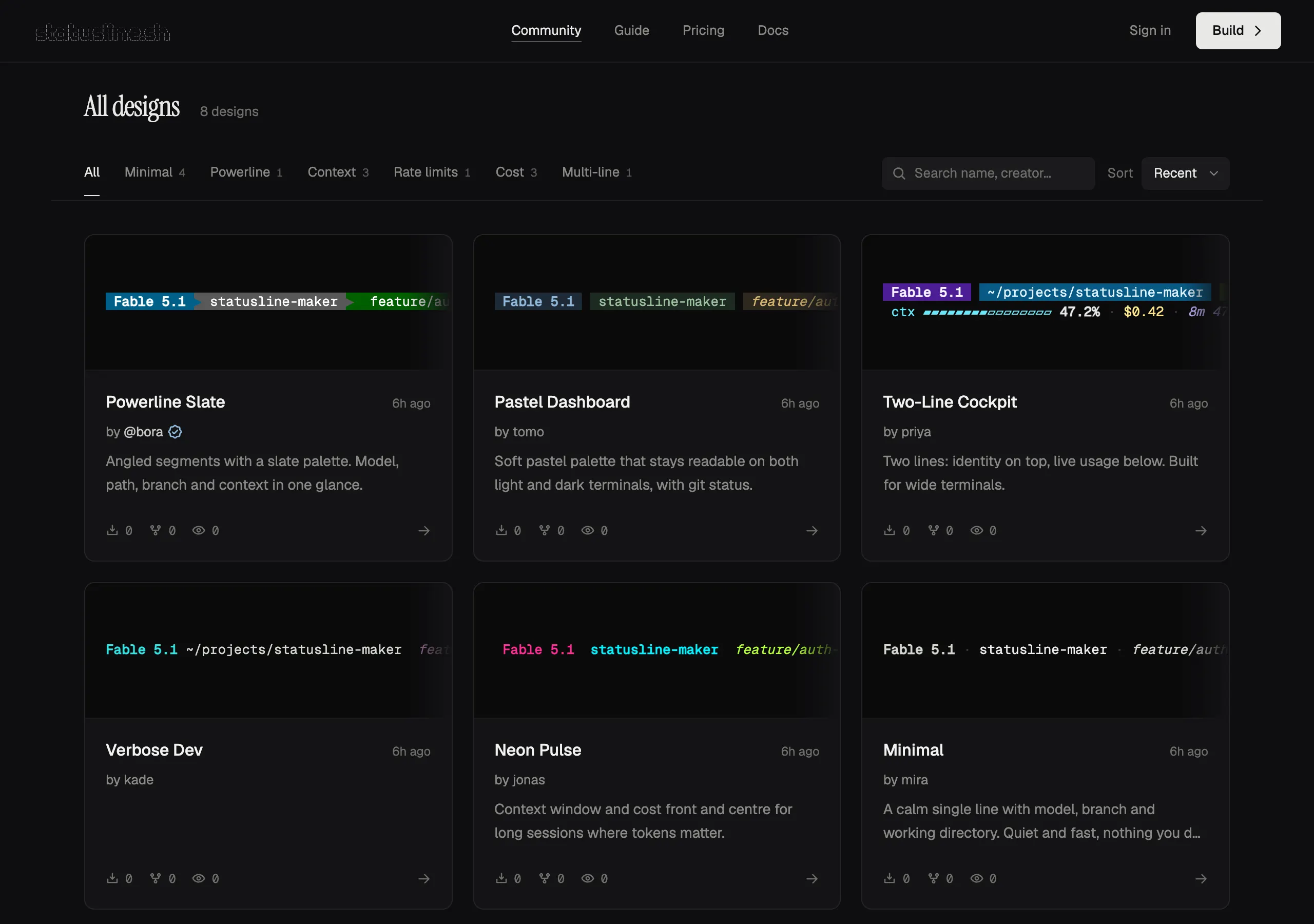Click the fork icon on the Powerline Slate card
The height and width of the screenshot is (924, 1314).
155,530
